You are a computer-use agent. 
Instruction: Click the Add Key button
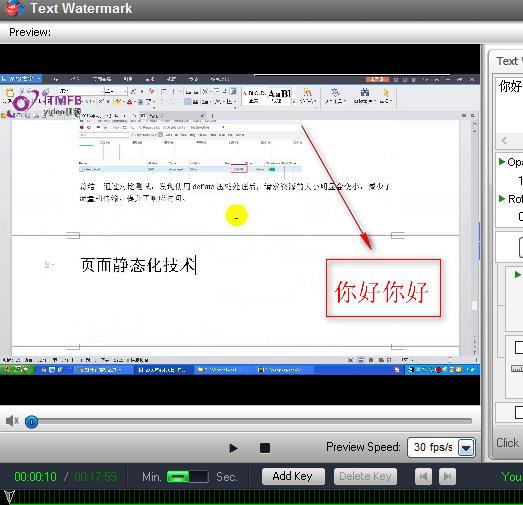(293, 476)
